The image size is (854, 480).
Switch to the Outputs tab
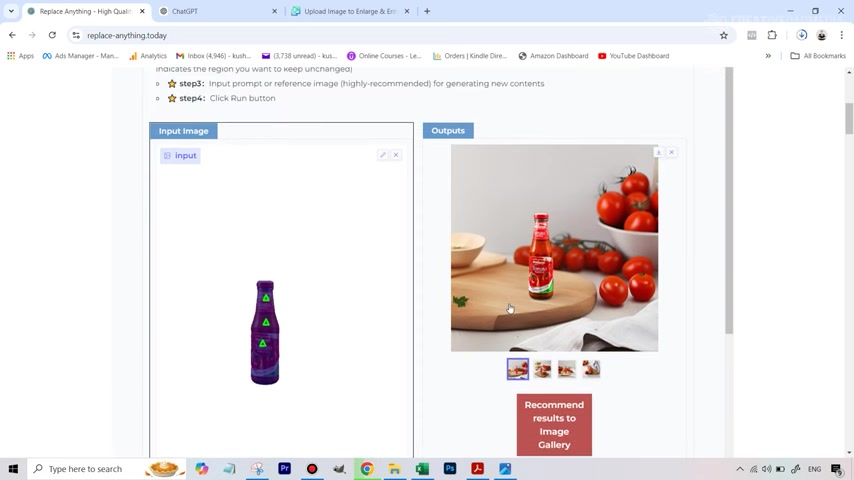click(x=448, y=130)
